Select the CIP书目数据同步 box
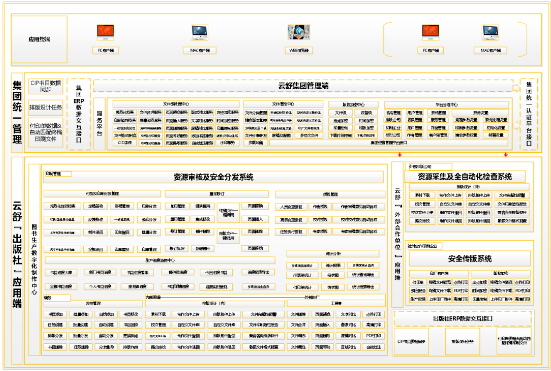 46,86
